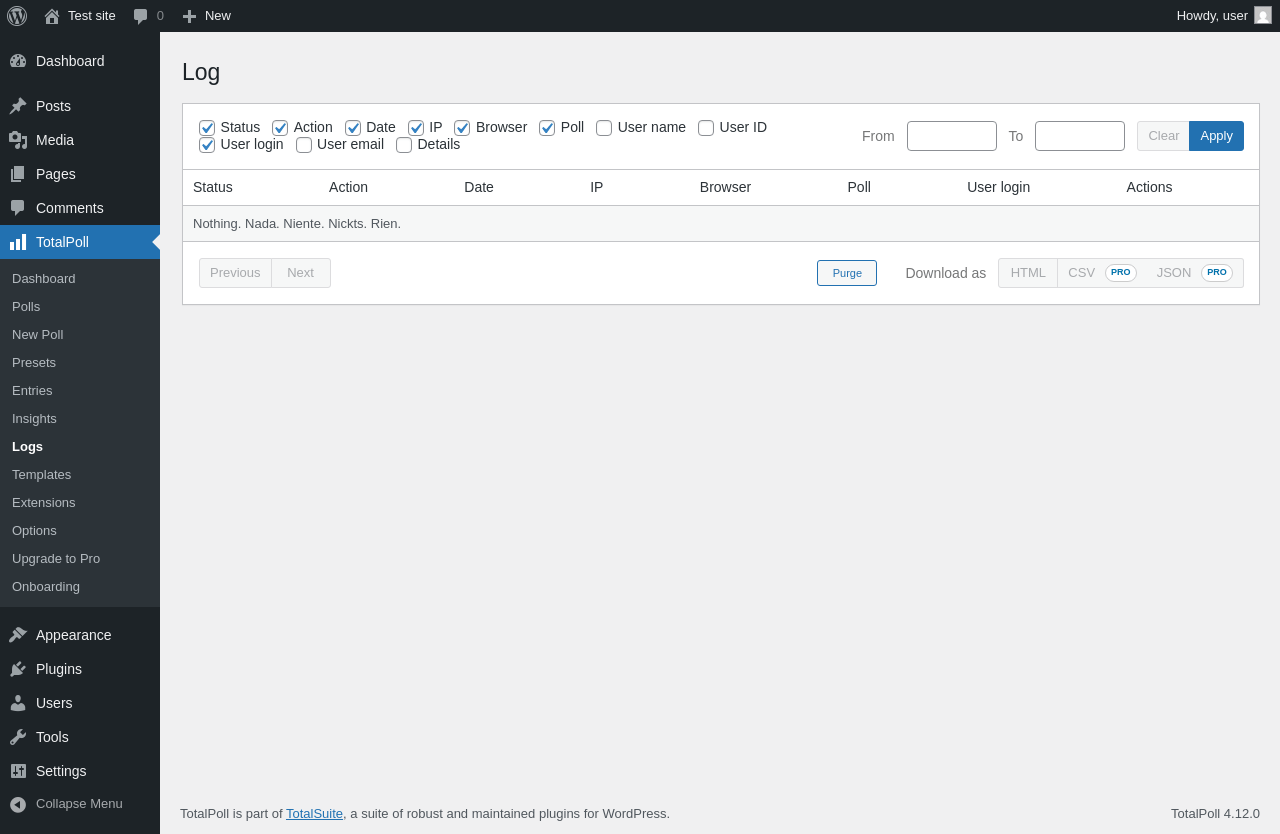The image size is (1280, 834).
Task: Download log as HTML
Action: 1028,273
